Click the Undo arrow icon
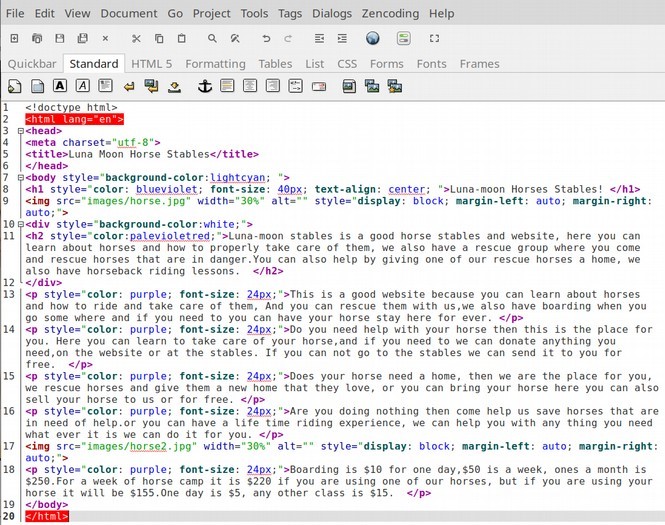Viewport: 665px width, 525px height. [x=266, y=39]
